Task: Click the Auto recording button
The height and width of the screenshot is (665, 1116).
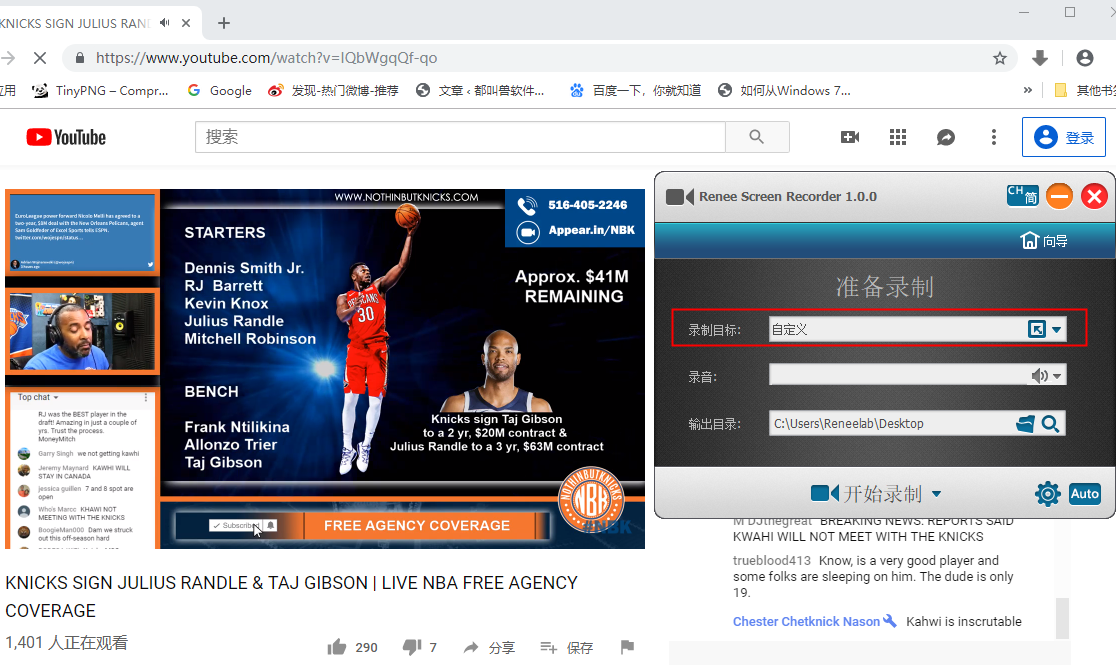Action: pos(1085,493)
